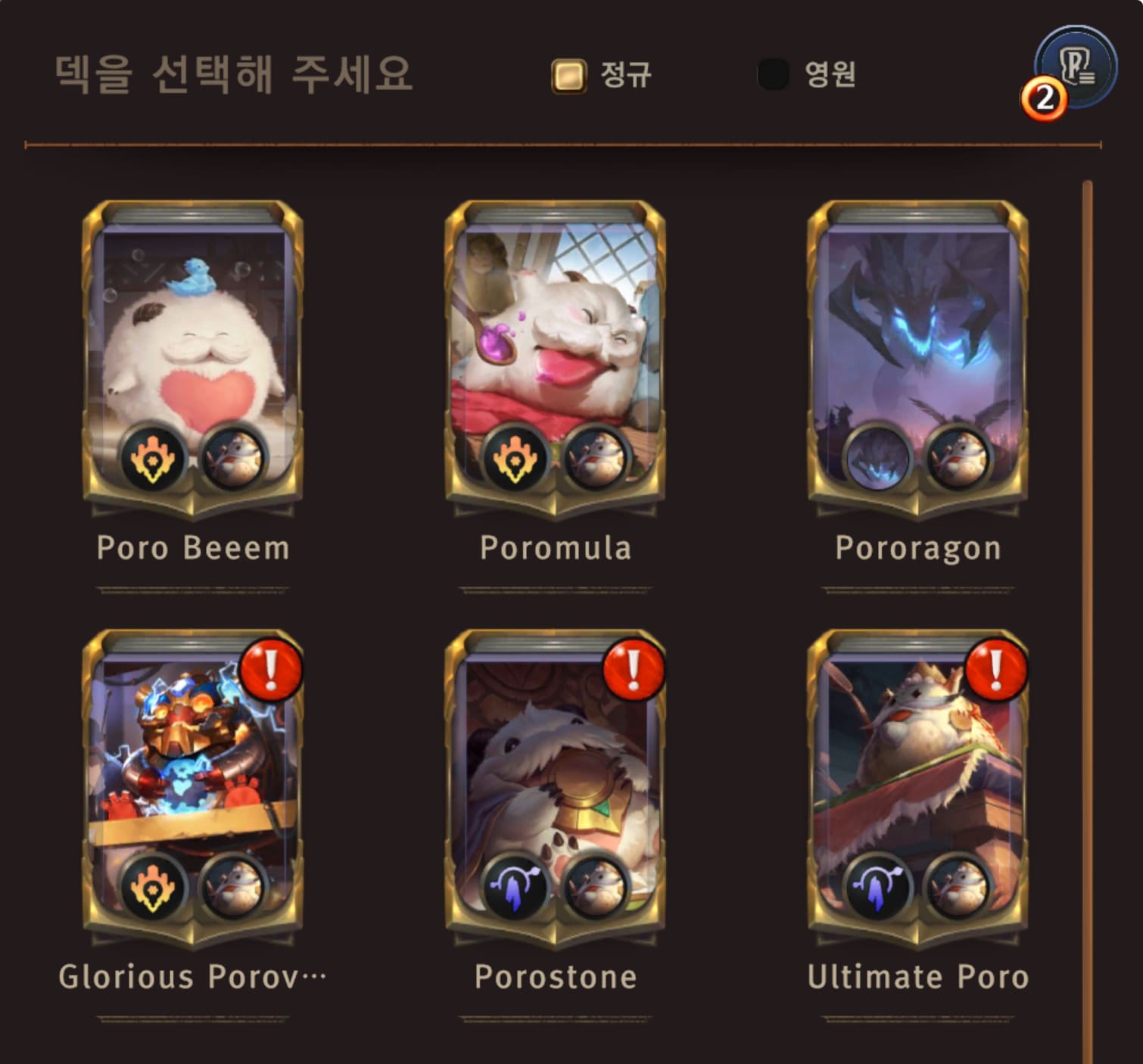Click the Targon region icon on Ultimate Poro
The height and width of the screenshot is (1064, 1143).
878,888
